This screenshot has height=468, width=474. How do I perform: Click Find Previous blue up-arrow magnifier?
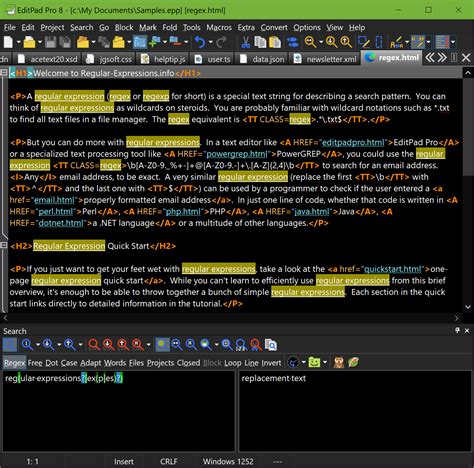coord(70,344)
